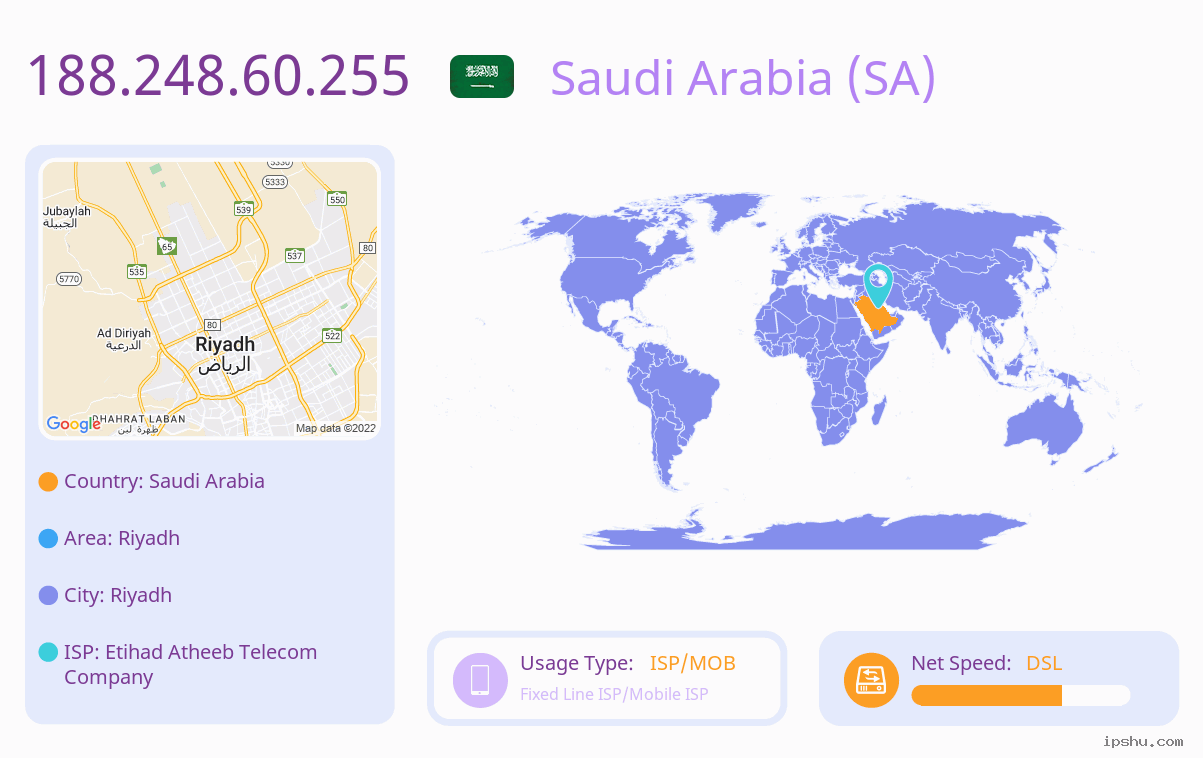Click the teal ISP bullet dot

coord(48,653)
